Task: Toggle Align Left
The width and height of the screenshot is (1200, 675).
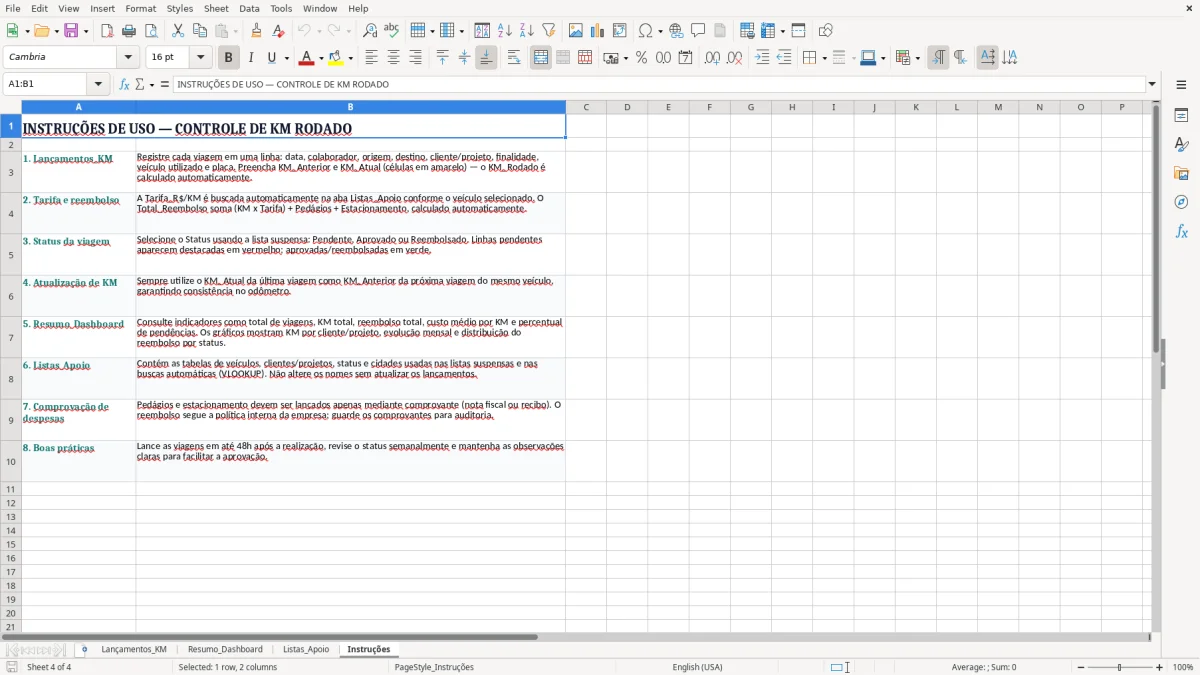Action: coord(372,58)
